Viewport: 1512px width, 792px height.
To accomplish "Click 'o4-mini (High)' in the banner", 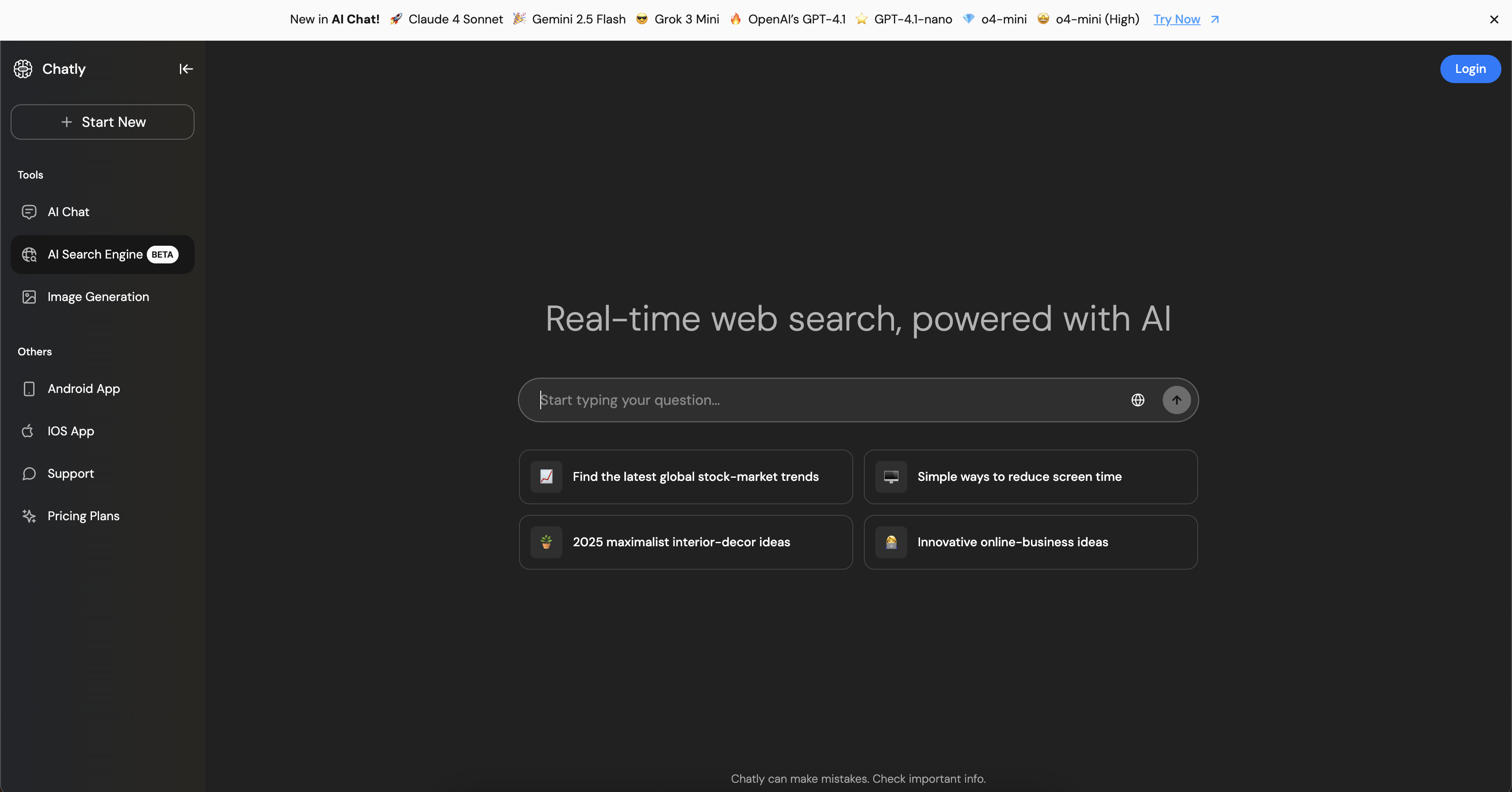I will point(1097,19).
